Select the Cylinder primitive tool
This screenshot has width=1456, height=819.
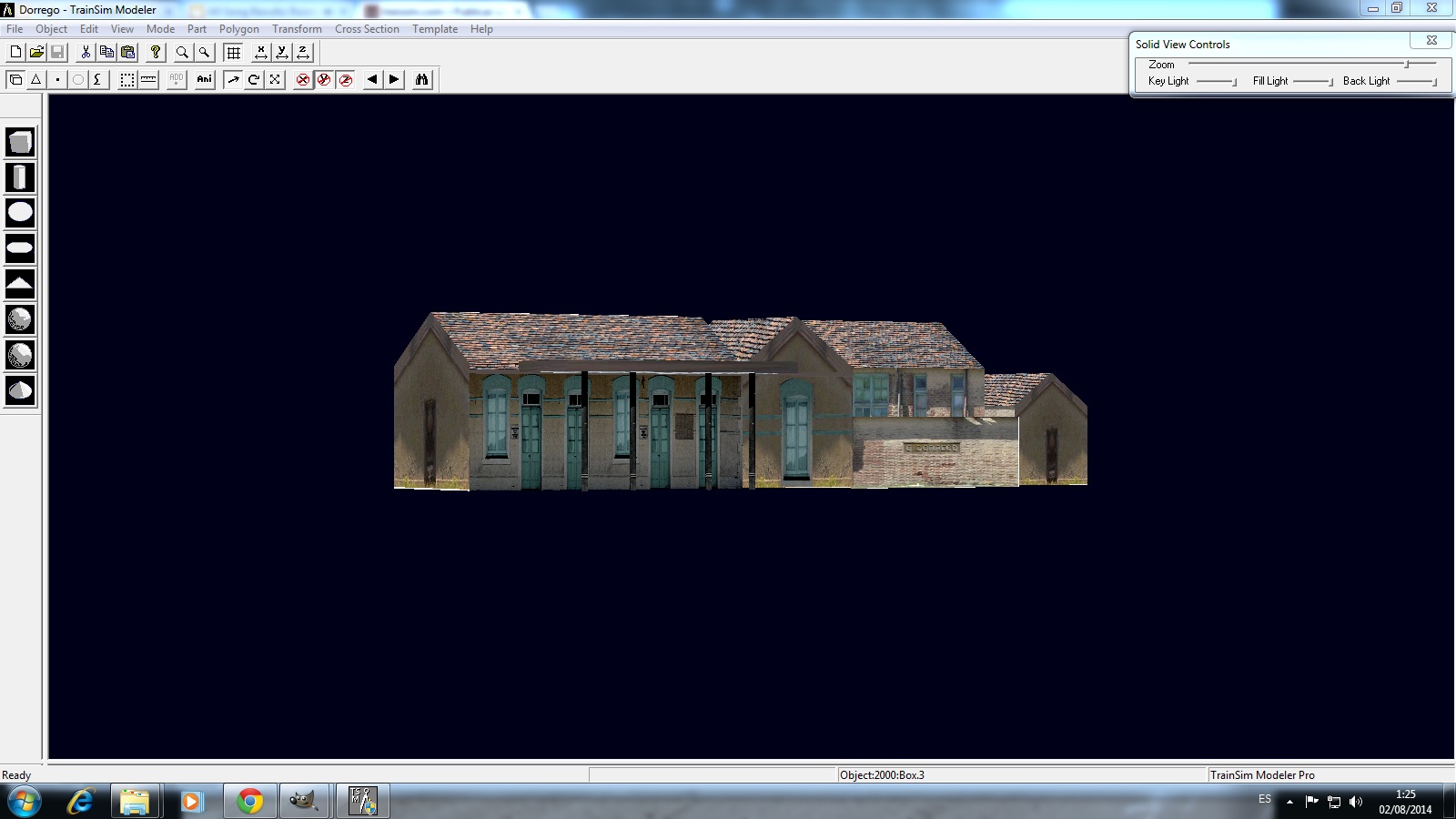click(20, 177)
